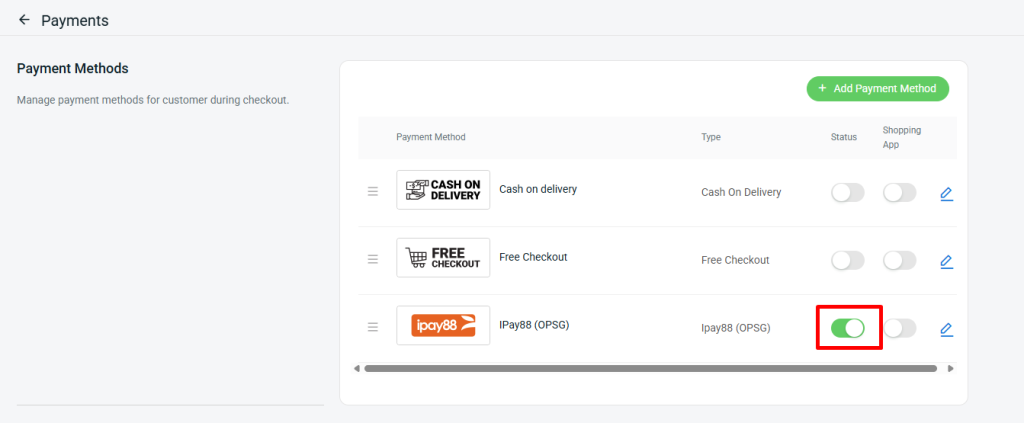Screen dimensions: 1024x423
Task: Turn on Shopping App for Cash on delivery
Action: (x=900, y=193)
